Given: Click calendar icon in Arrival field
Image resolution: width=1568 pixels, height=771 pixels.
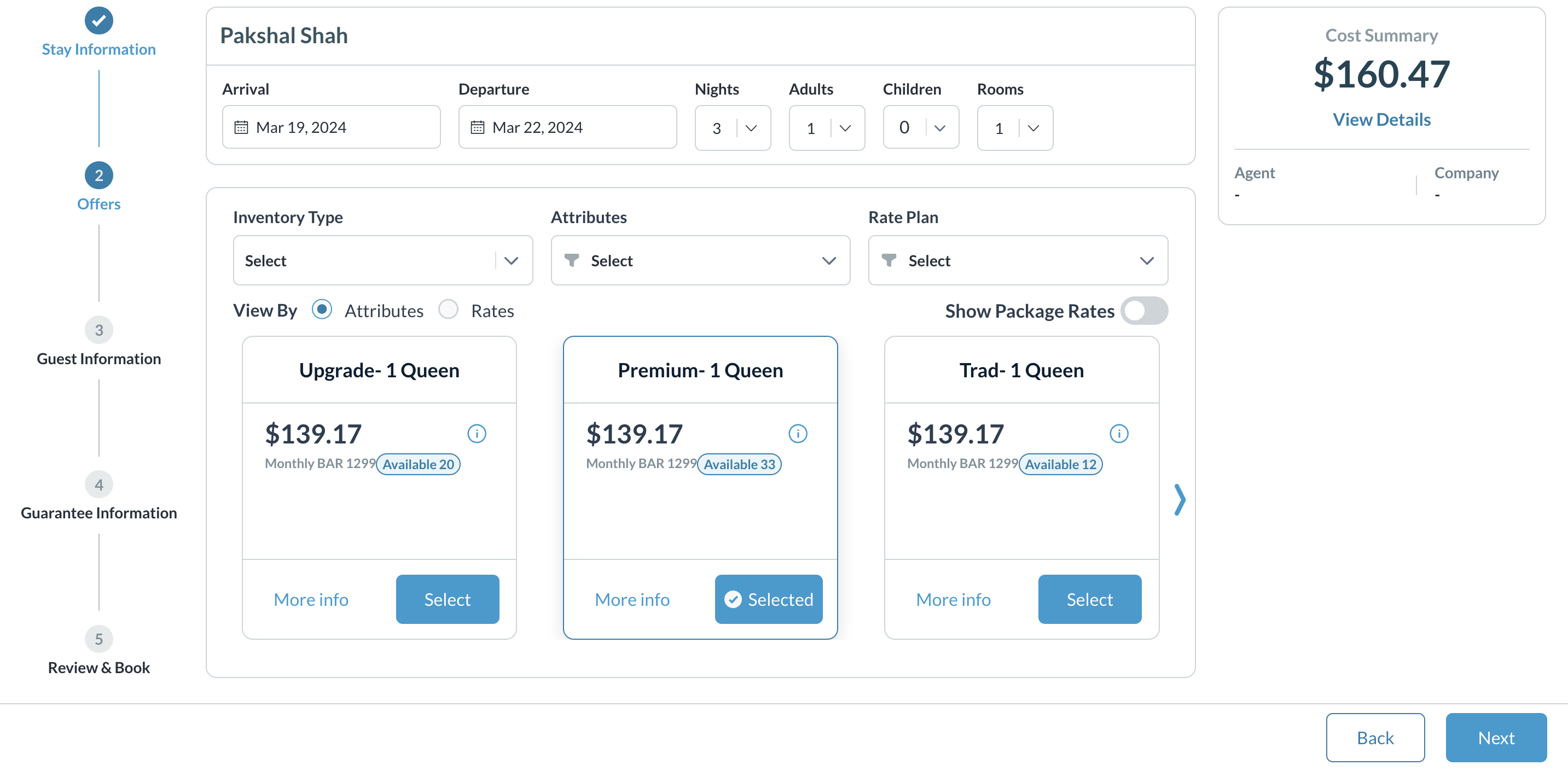Looking at the screenshot, I should [x=241, y=127].
